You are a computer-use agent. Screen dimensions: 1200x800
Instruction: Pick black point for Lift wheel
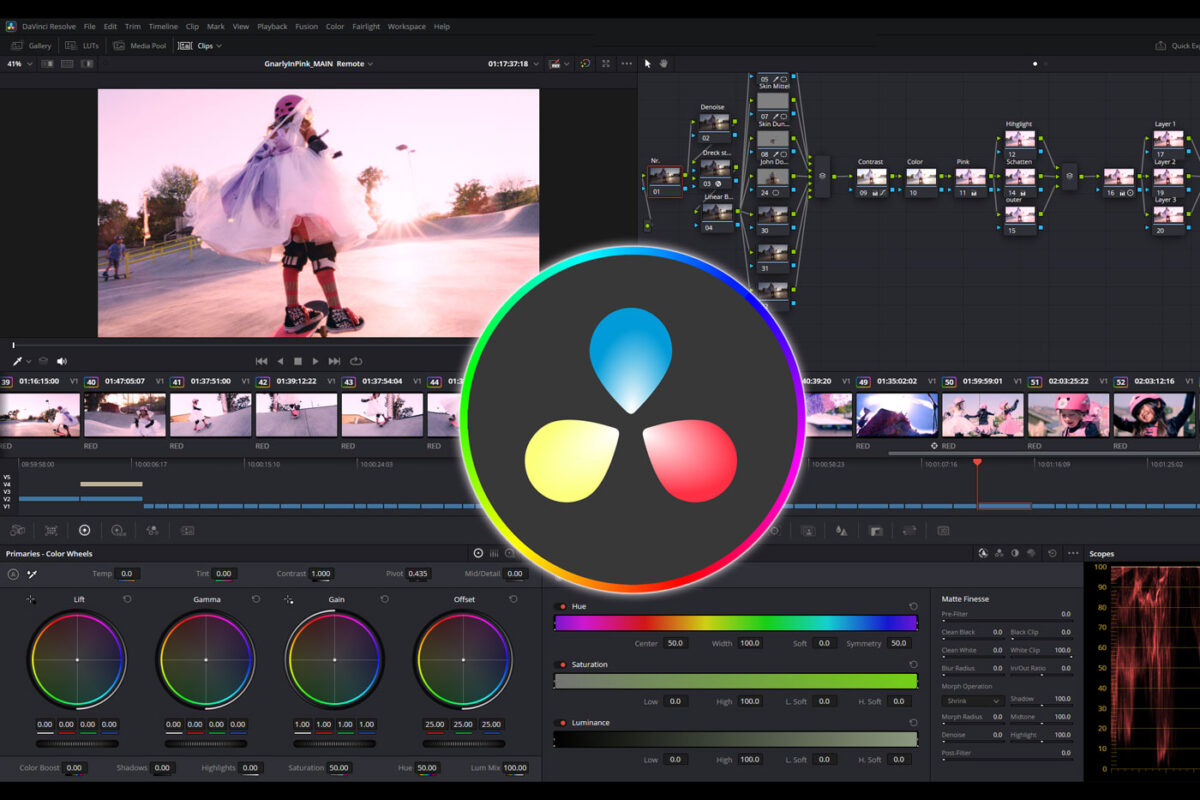point(31,599)
